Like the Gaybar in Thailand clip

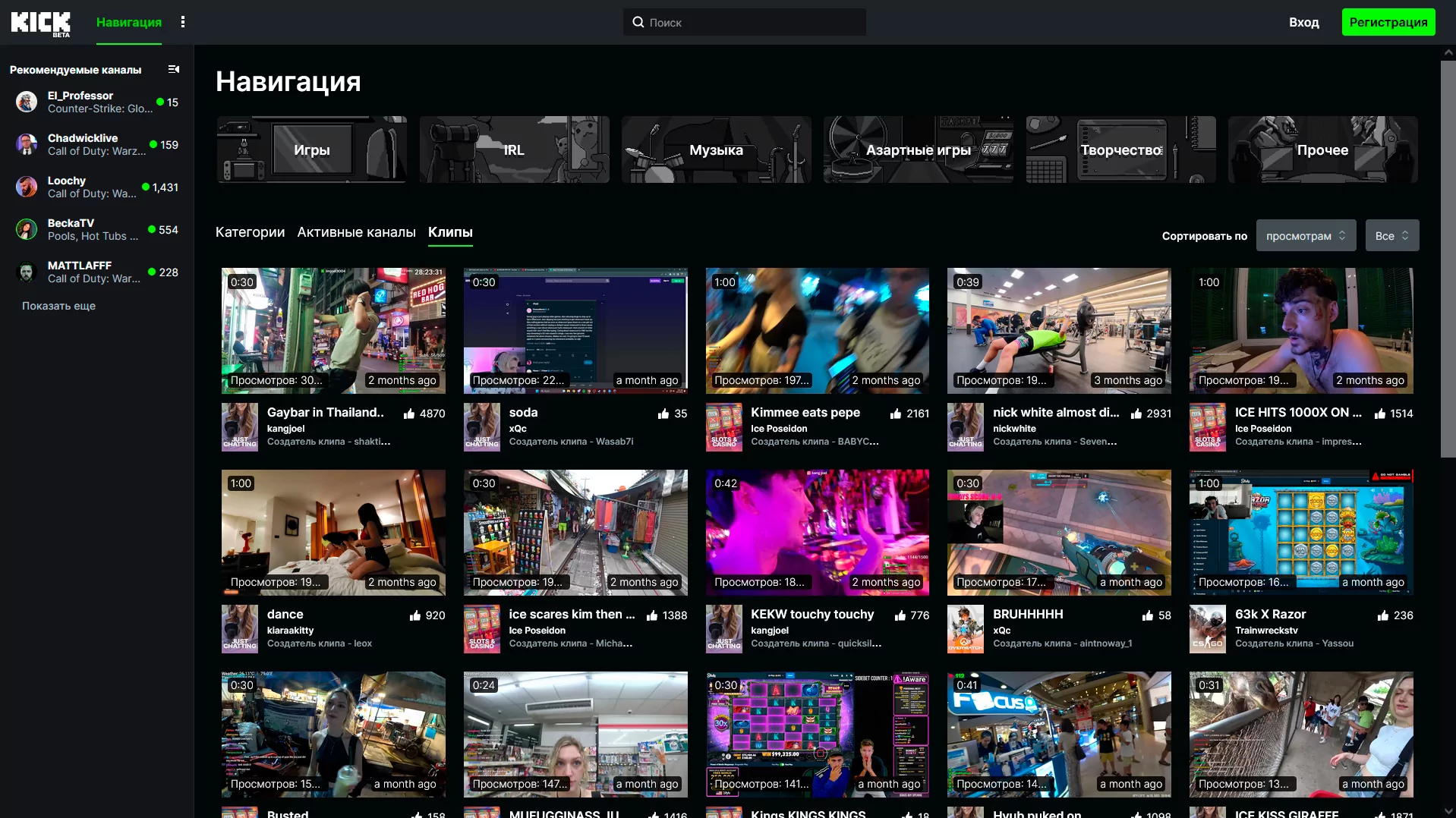click(x=409, y=414)
